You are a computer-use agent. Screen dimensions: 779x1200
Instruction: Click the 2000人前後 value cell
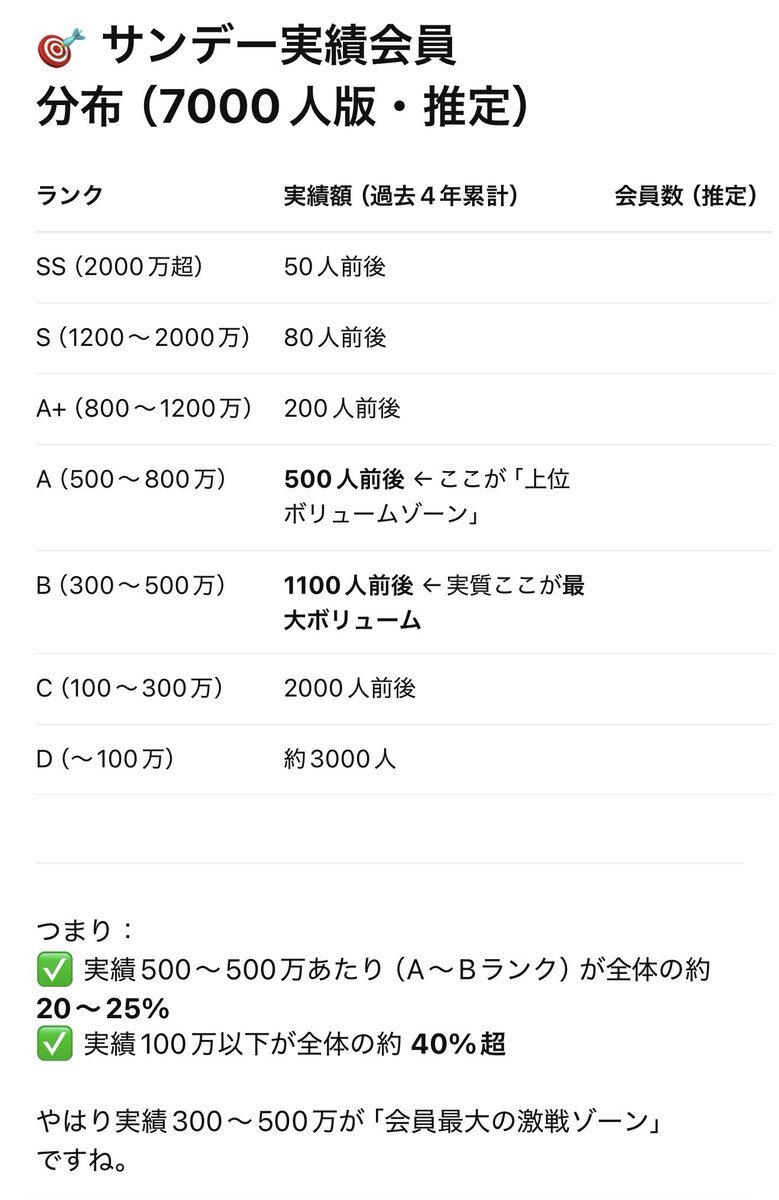pyautogui.click(x=350, y=689)
